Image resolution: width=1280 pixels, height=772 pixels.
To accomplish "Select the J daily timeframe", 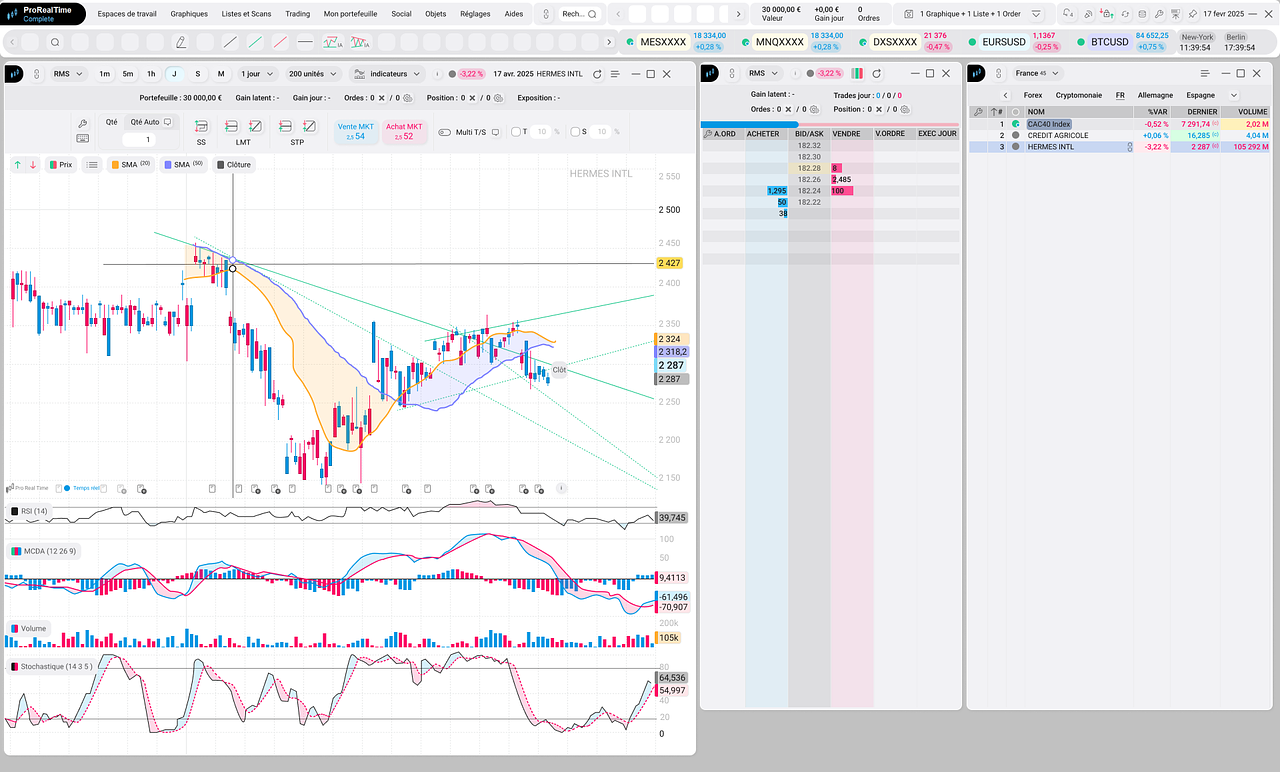I will coord(174,74).
